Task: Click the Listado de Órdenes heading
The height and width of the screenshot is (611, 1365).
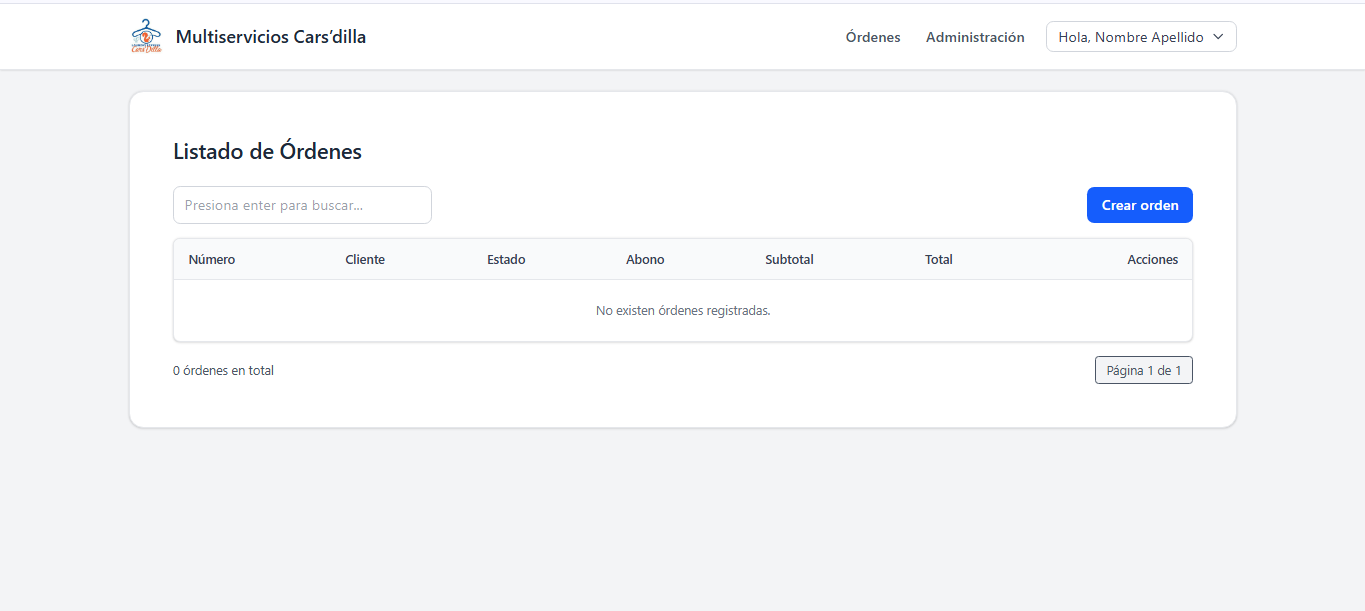Action: (267, 151)
